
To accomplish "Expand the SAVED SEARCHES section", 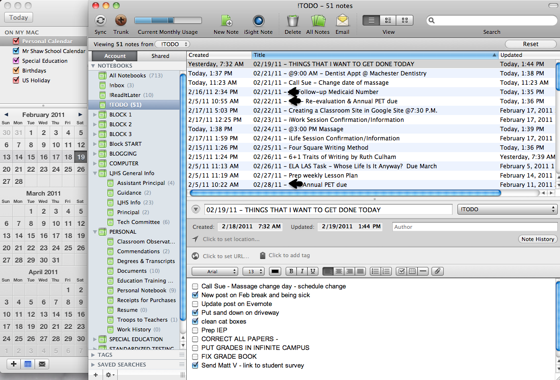I will (x=93, y=365).
